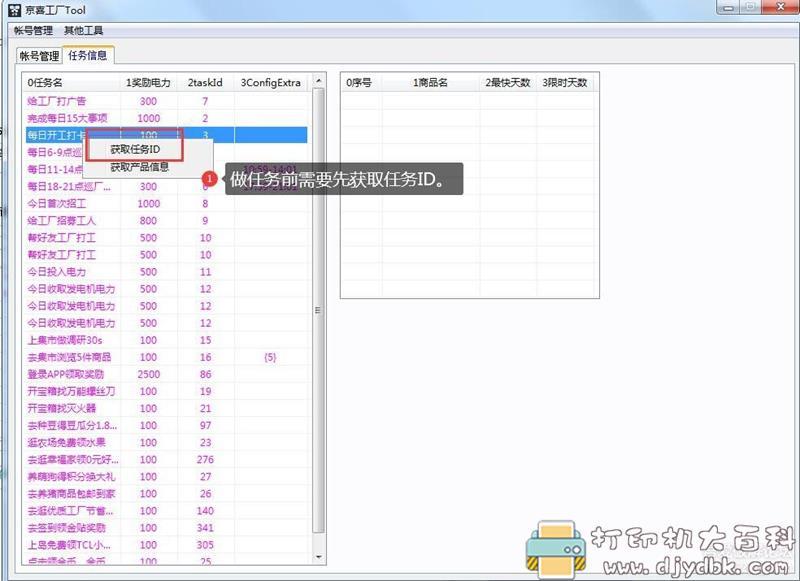Viewport: 800px width, 581px height.
Task: Click the taskId cell showing 276
Action: click(205, 460)
